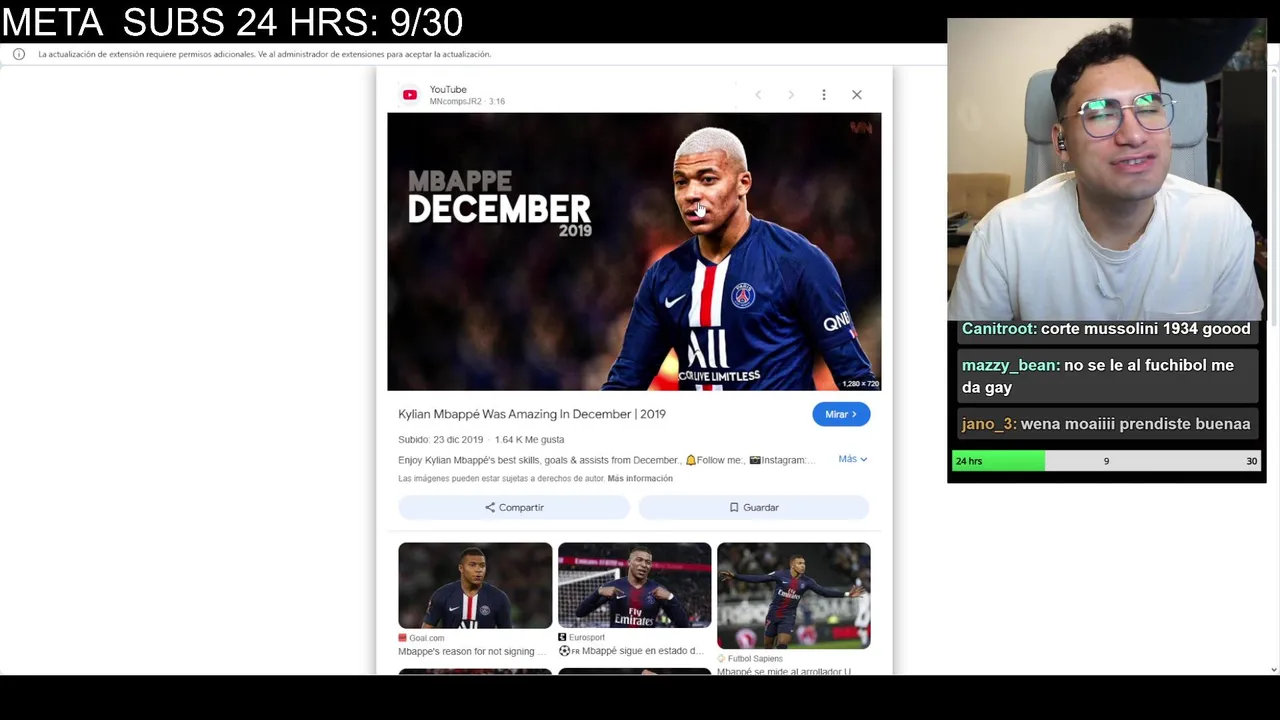Open the Goal.com related image thumbnail
The image size is (1280, 720).
click(x=475, y=586)
